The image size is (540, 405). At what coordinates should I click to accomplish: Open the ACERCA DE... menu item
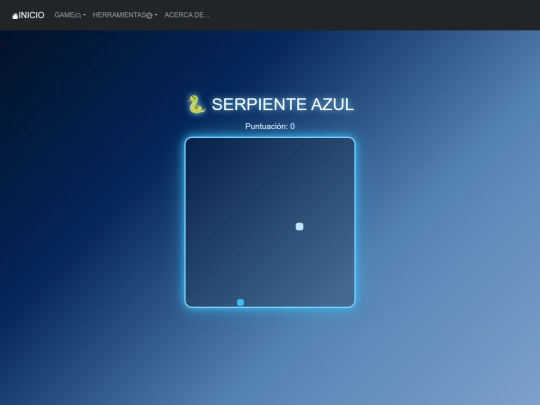[187, 15]
